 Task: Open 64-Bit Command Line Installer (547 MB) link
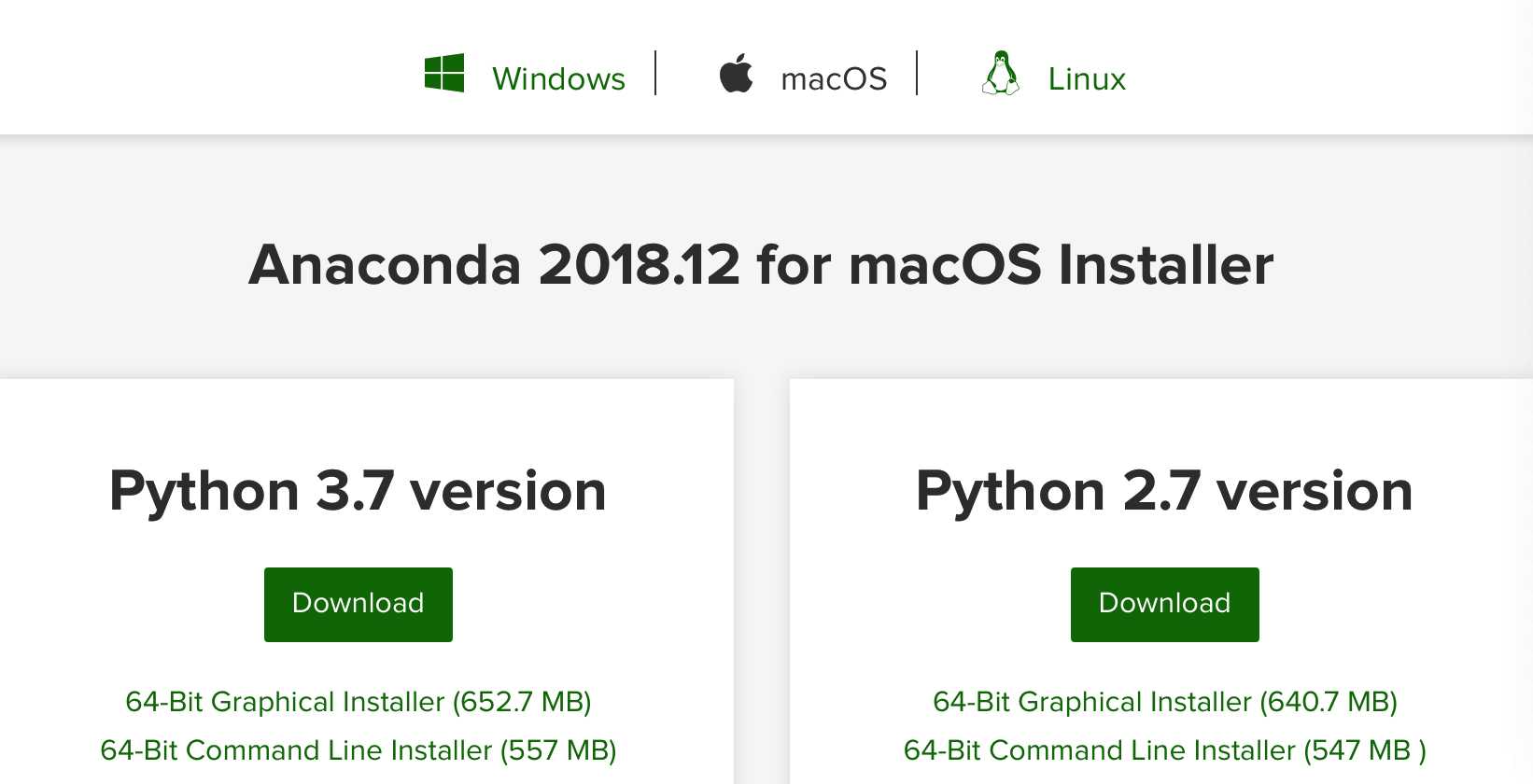pyautogui.click(x=1164, y=750)
